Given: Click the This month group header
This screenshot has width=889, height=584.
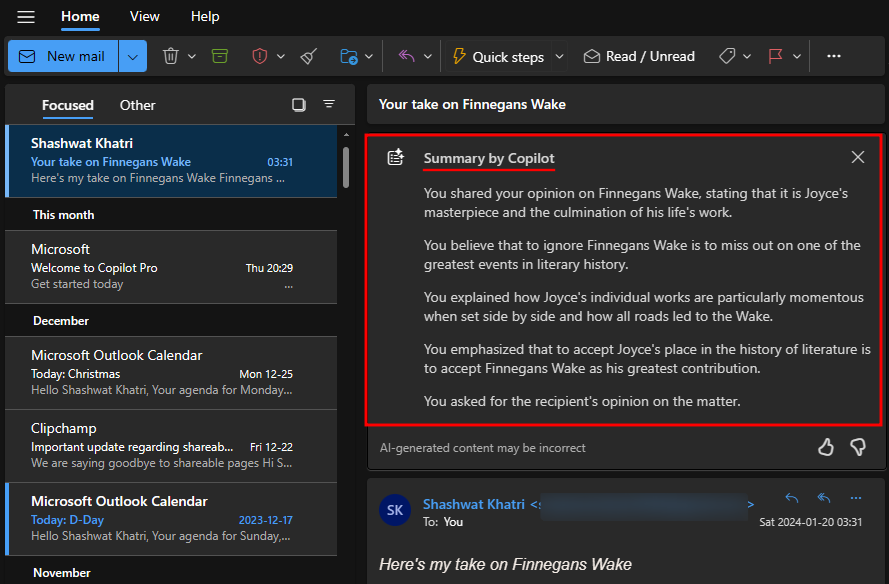Looking at the screenshot, I should pos(64,215).
